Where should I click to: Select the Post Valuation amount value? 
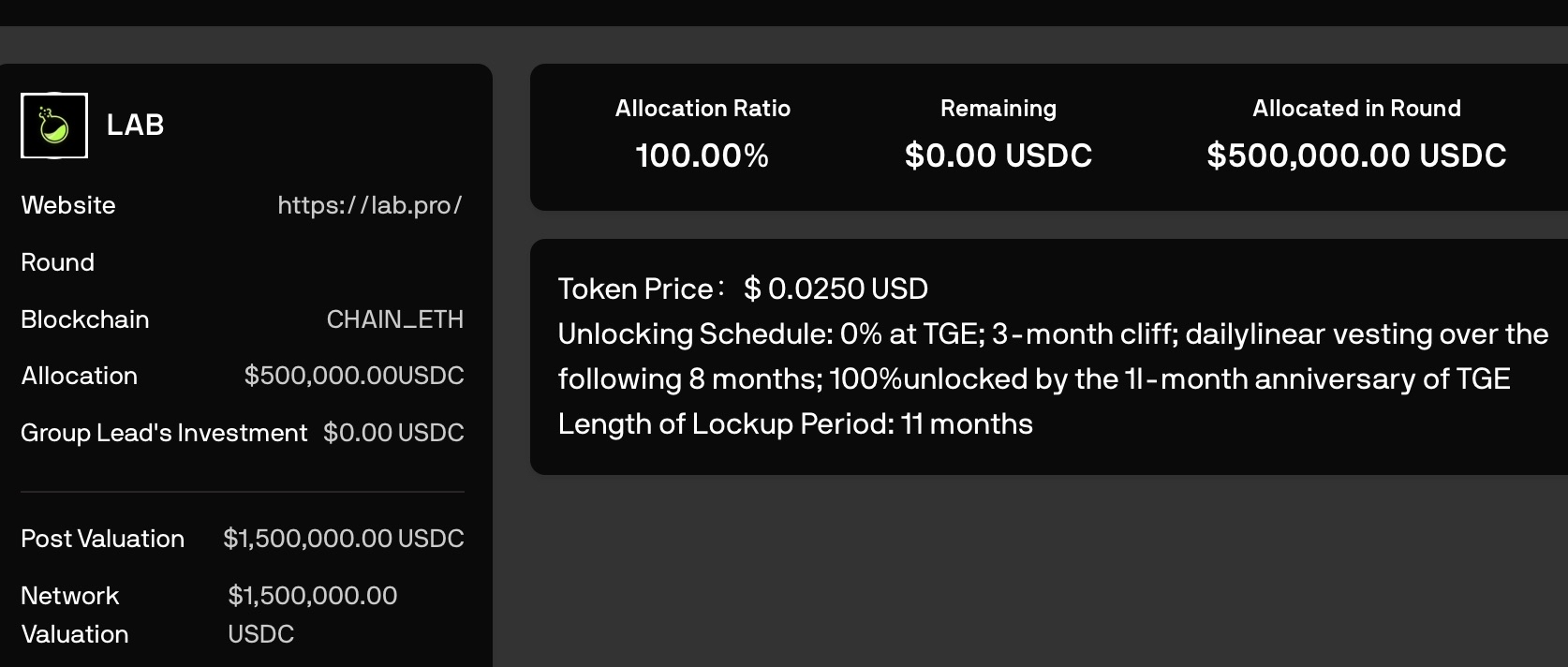coord(344,539)
